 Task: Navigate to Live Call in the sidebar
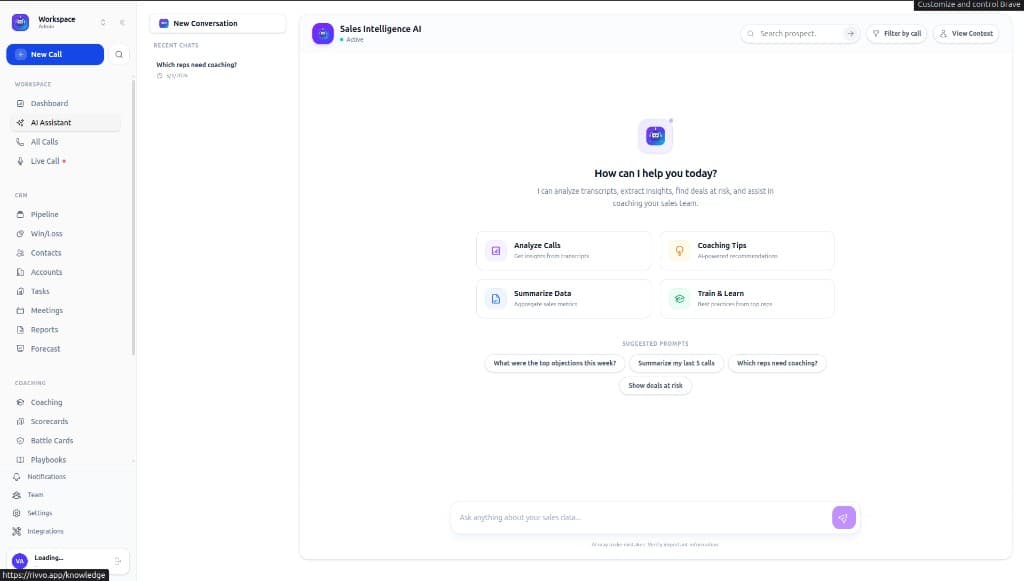coord(45,161)
